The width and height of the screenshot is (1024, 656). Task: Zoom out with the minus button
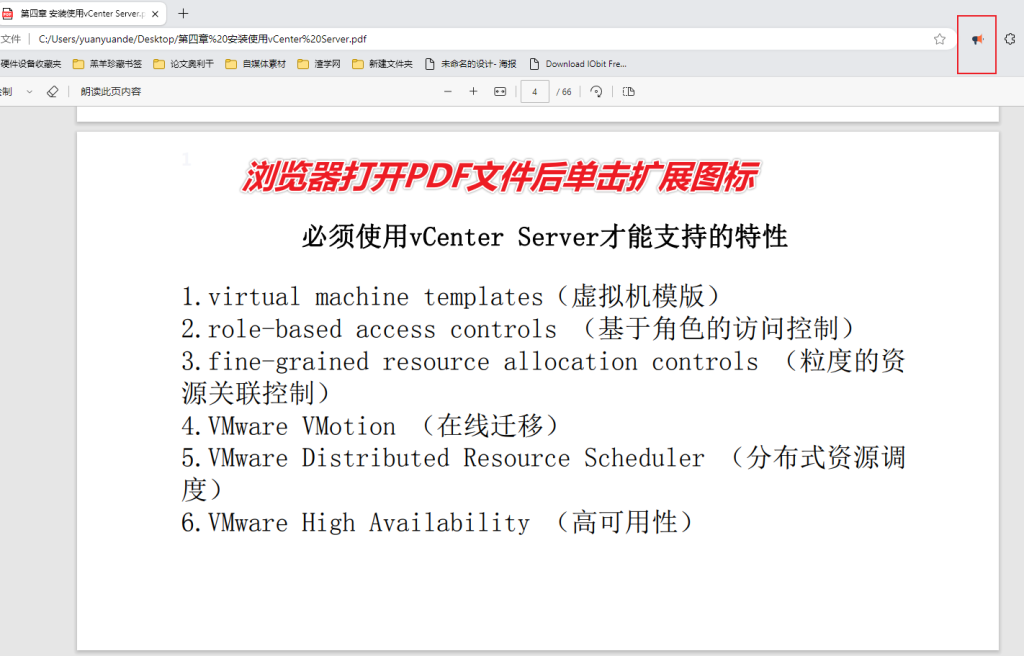pos(447,91)
